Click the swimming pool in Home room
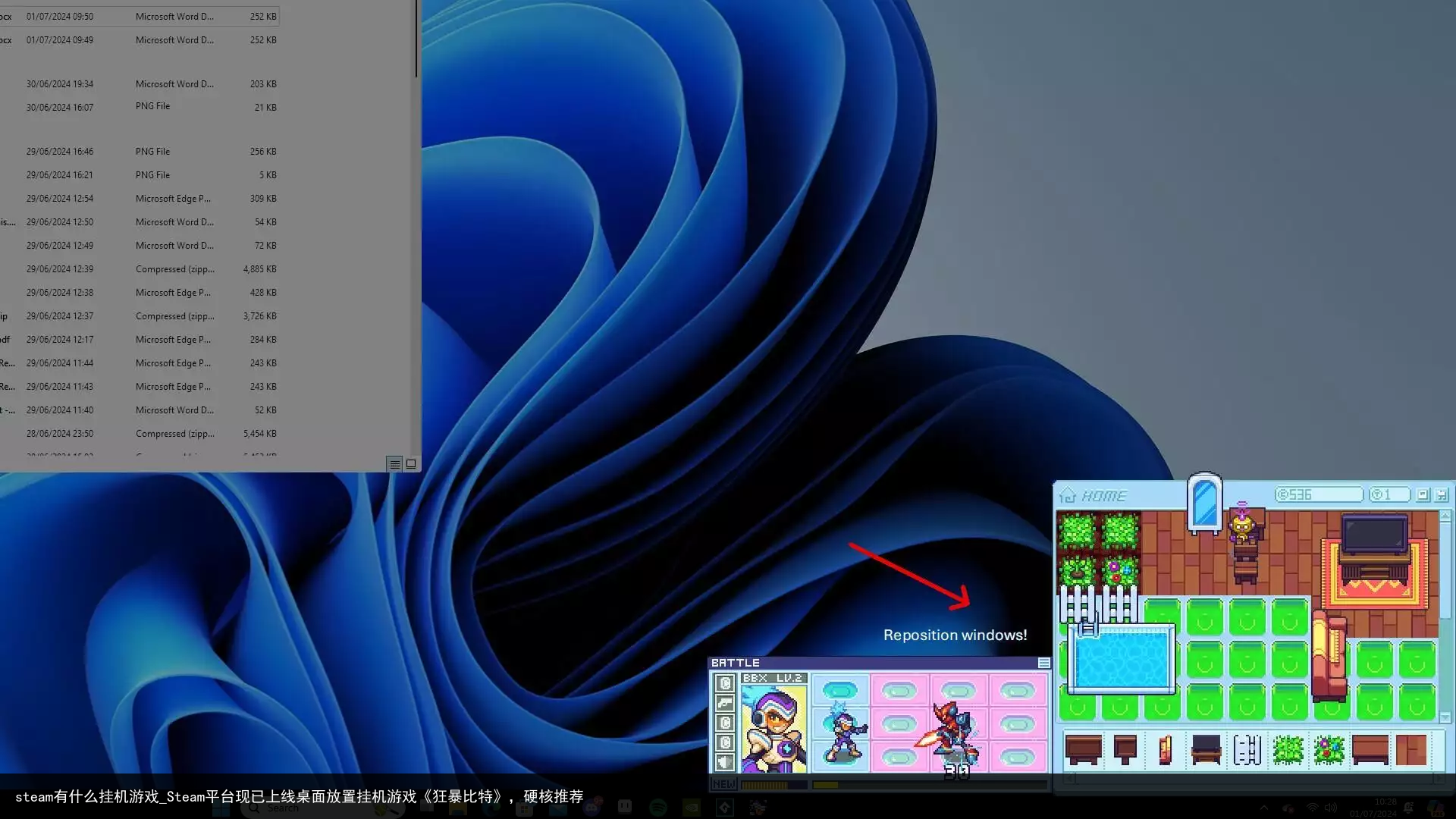Viewport: 1456px width, 819px height. coord(1122,659)
